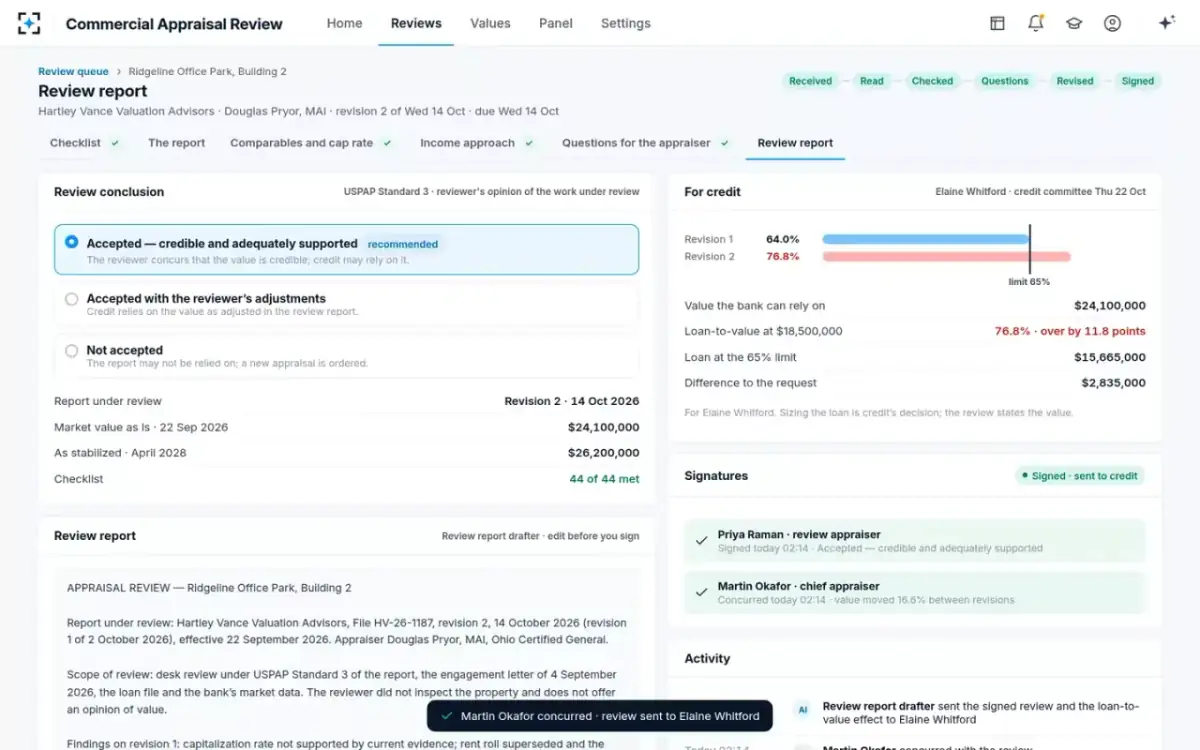Image resolution: width=1200 pixels, height=750 pixels.
Task: Select 'Accepted with the reviewer's adjustments' option
Action: click(x=346, y=304)
